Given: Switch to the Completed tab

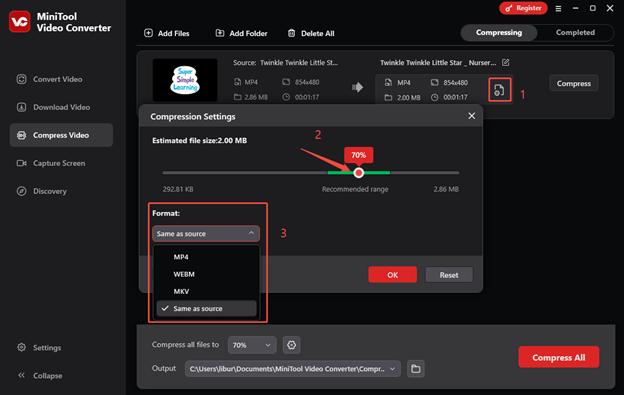Looking at the screenshot, I should (x=575, y=33).
